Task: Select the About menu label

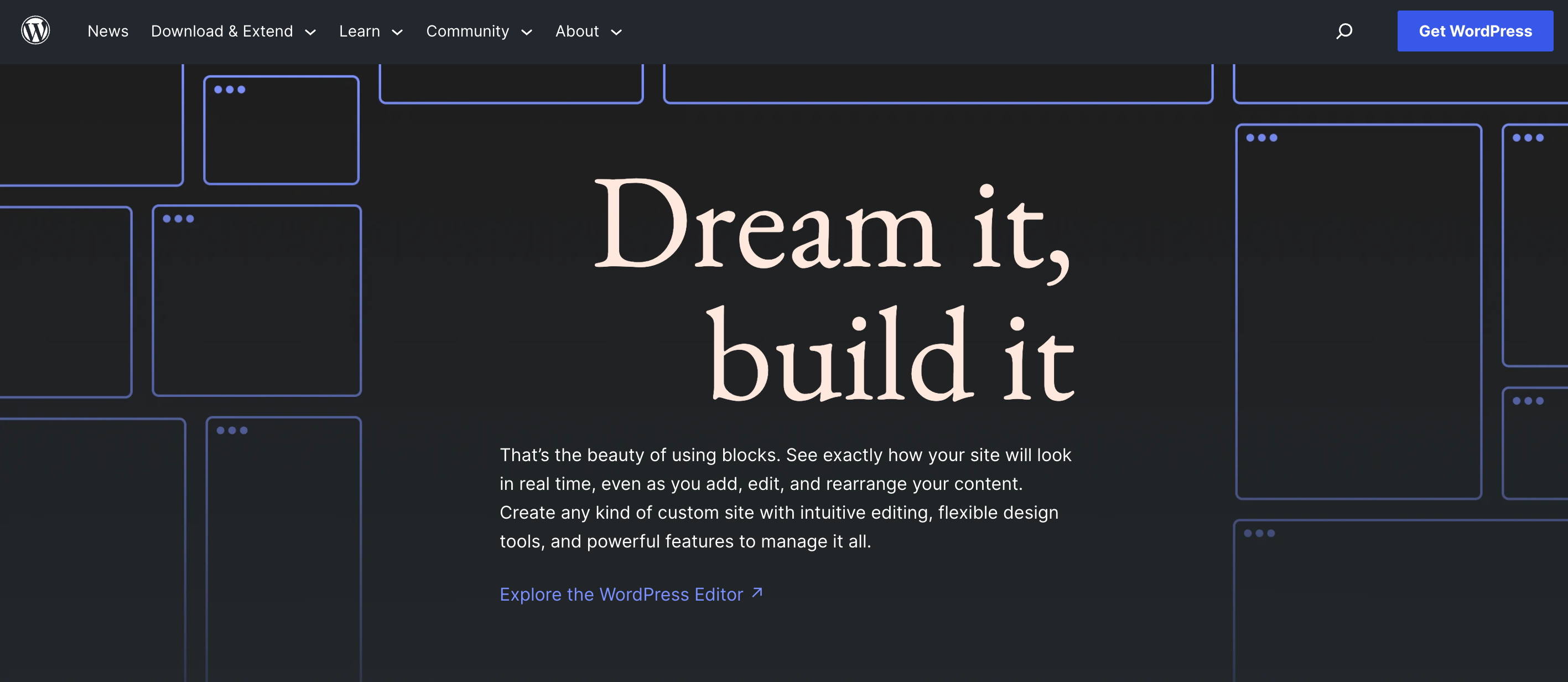Action: pyautogui.click(x=577, y=31)
